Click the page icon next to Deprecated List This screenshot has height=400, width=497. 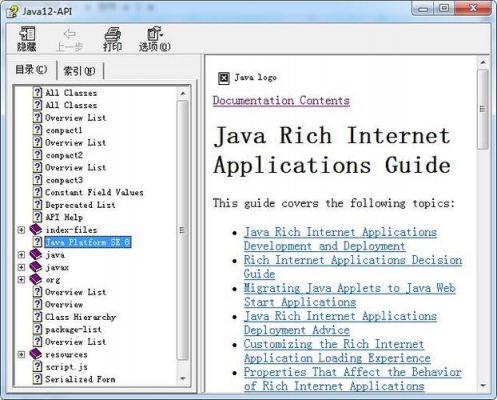(38, 204)
